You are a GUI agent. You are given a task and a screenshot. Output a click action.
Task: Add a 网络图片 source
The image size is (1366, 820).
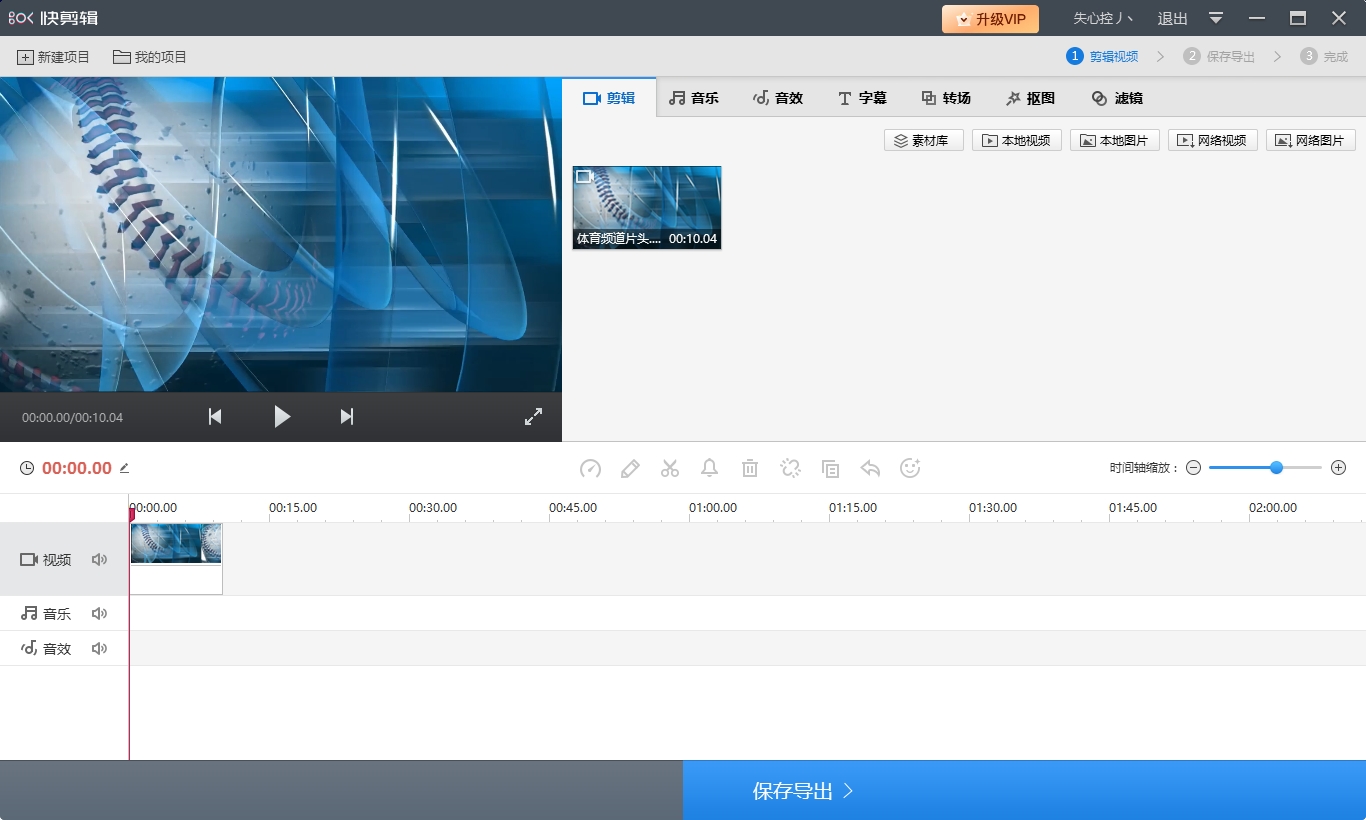1311,141
